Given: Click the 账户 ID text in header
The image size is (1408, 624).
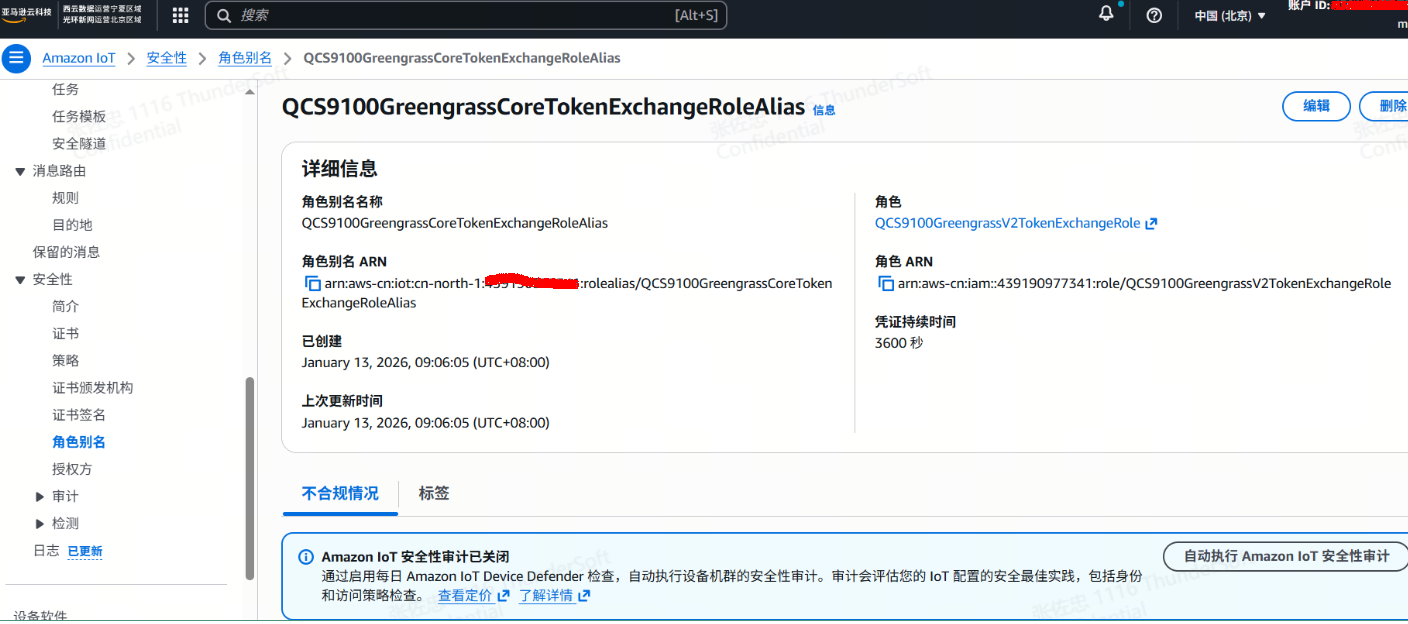Looking at the screenshot, I should click(1308, 5).
